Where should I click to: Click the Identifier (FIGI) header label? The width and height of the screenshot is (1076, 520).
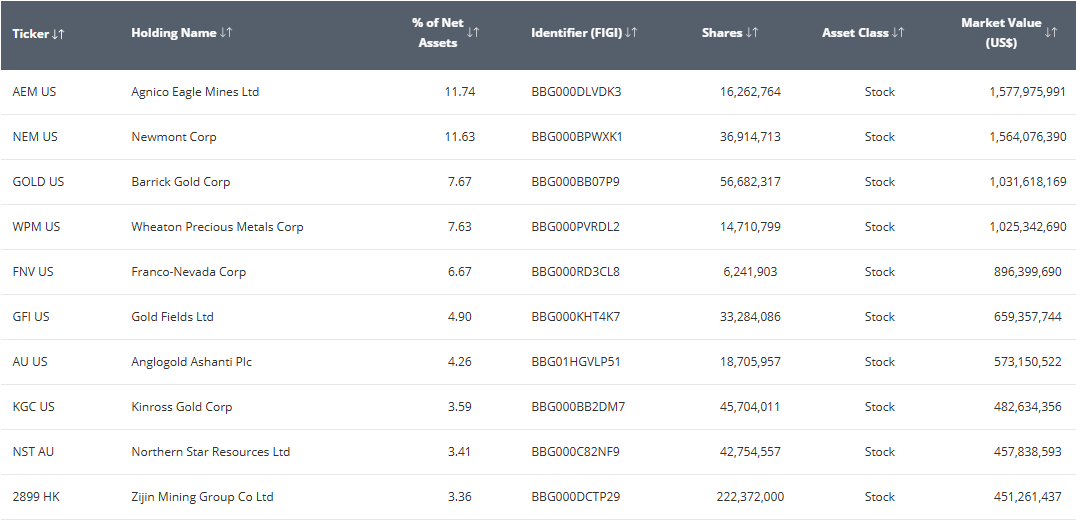click(576, 32)
